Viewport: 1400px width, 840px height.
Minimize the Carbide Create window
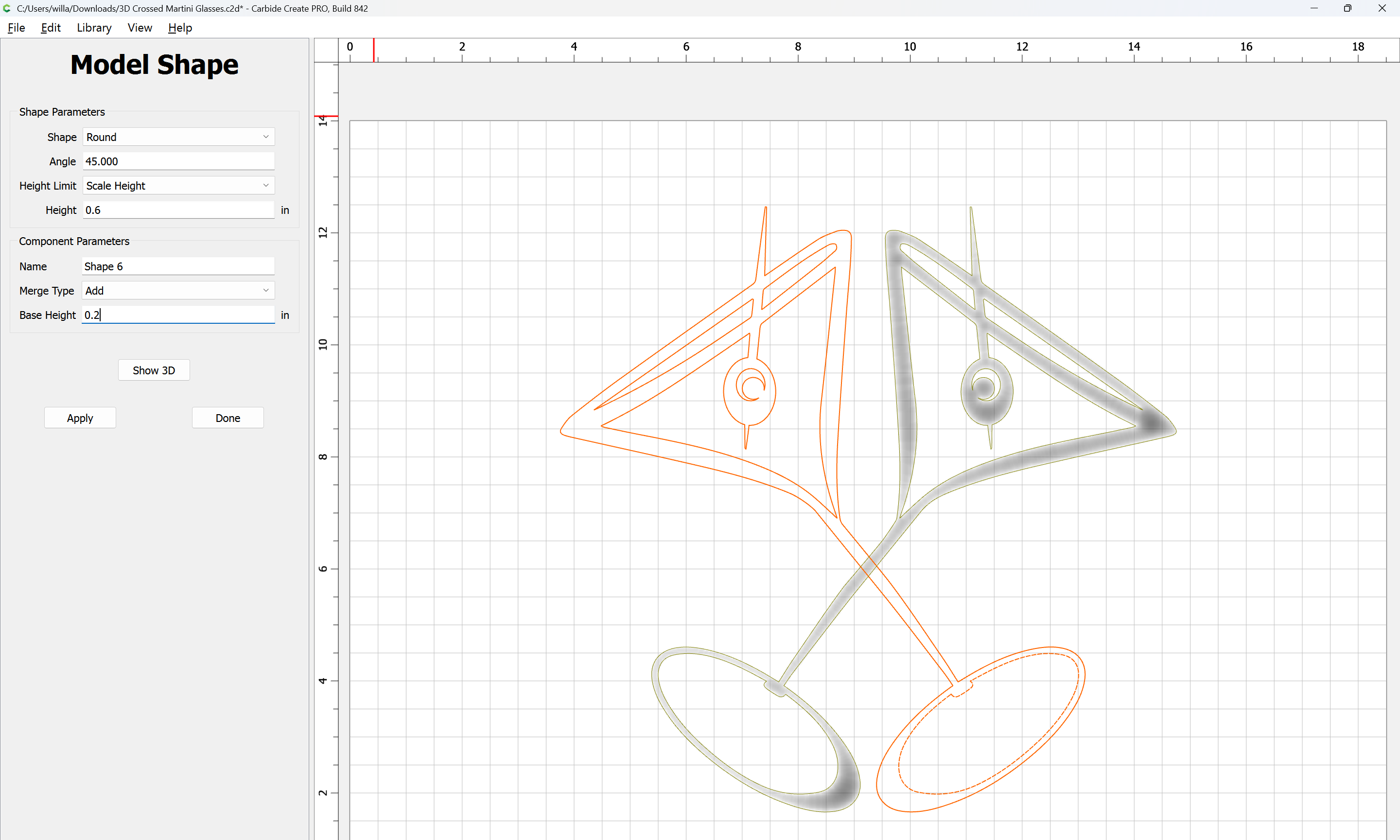[1314, 8]
